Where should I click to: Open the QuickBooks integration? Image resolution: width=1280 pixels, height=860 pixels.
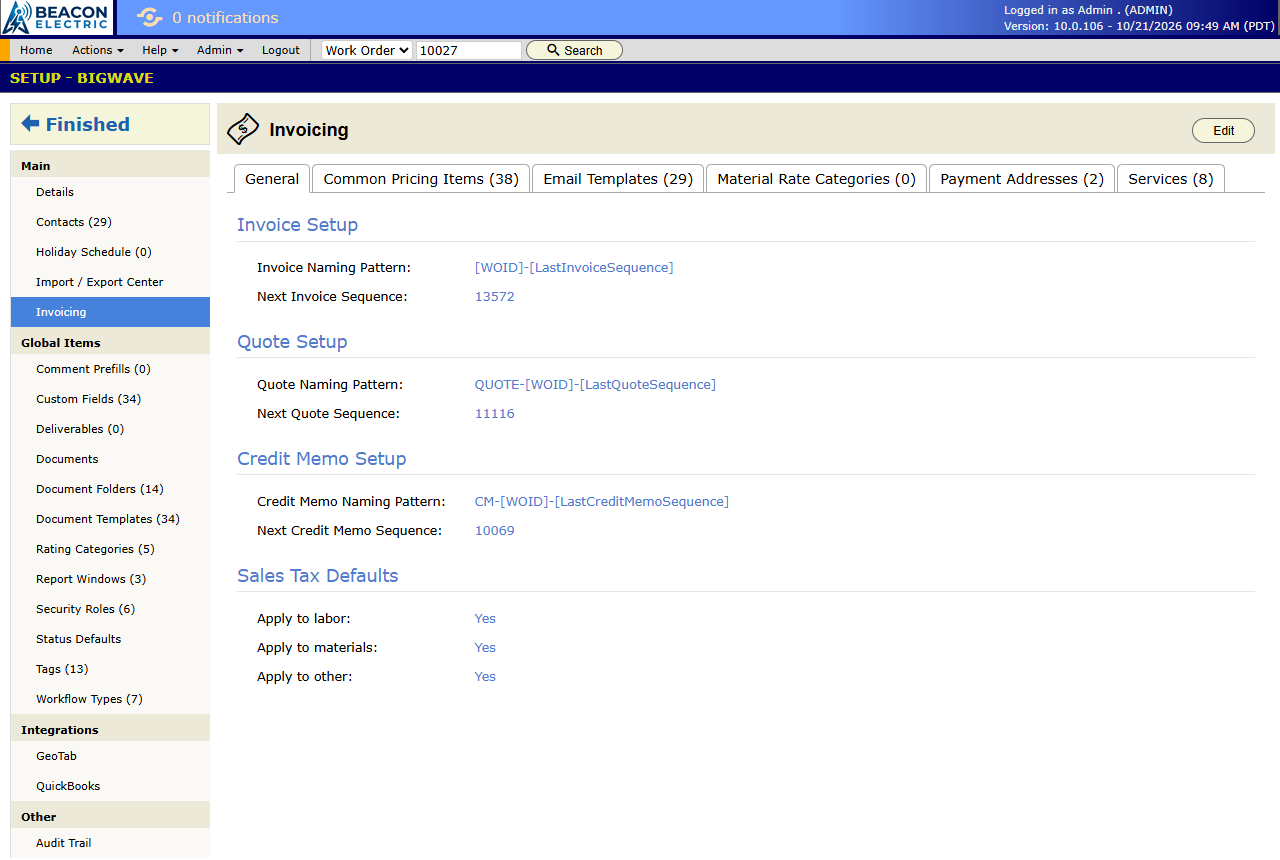110,786
